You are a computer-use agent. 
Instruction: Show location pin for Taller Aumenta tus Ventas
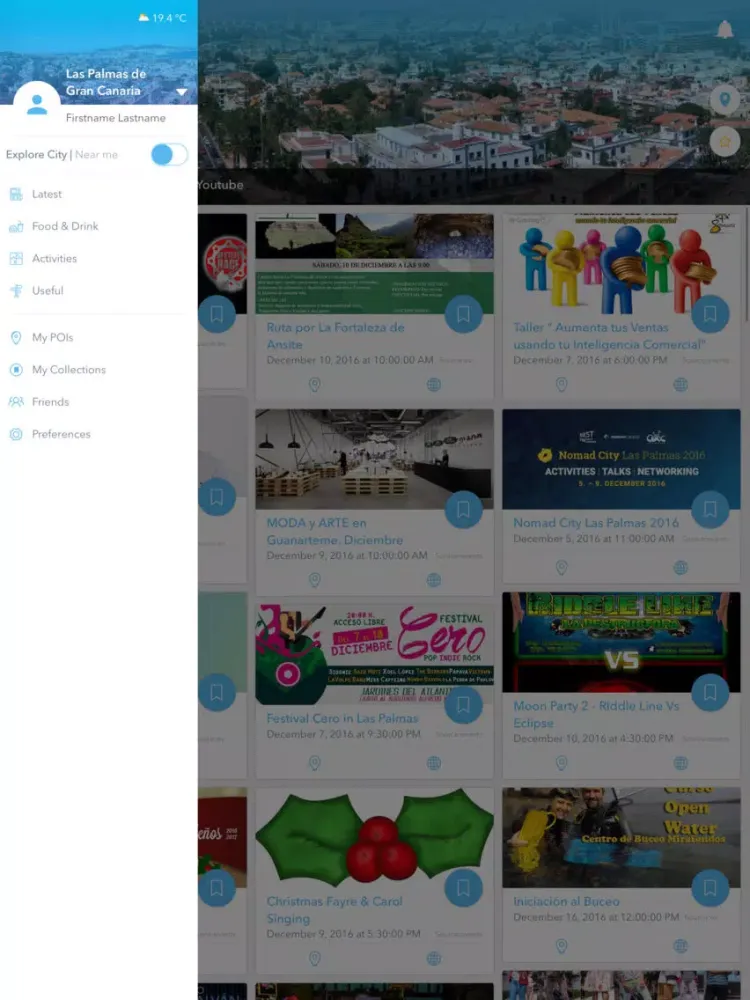pyautogui.click(x=561, y=385)
